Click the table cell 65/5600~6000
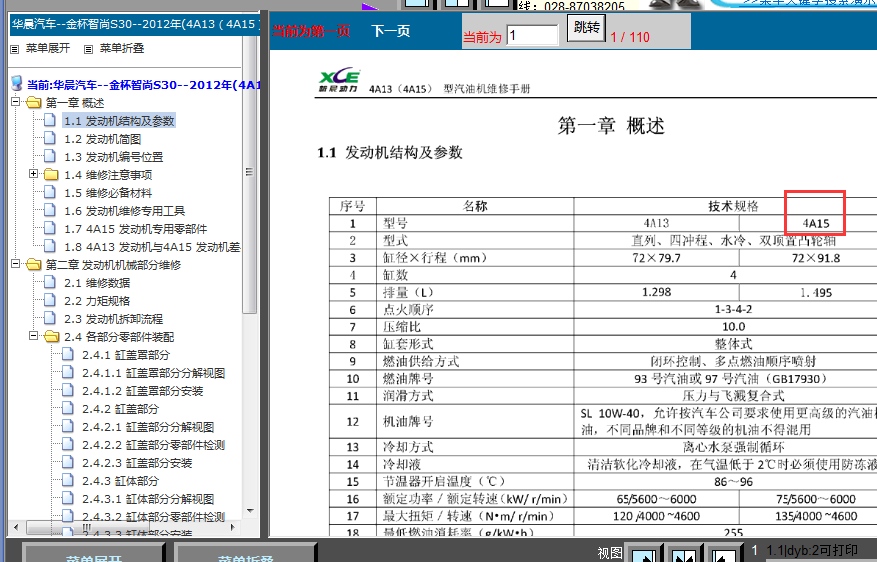 [656, 499]
